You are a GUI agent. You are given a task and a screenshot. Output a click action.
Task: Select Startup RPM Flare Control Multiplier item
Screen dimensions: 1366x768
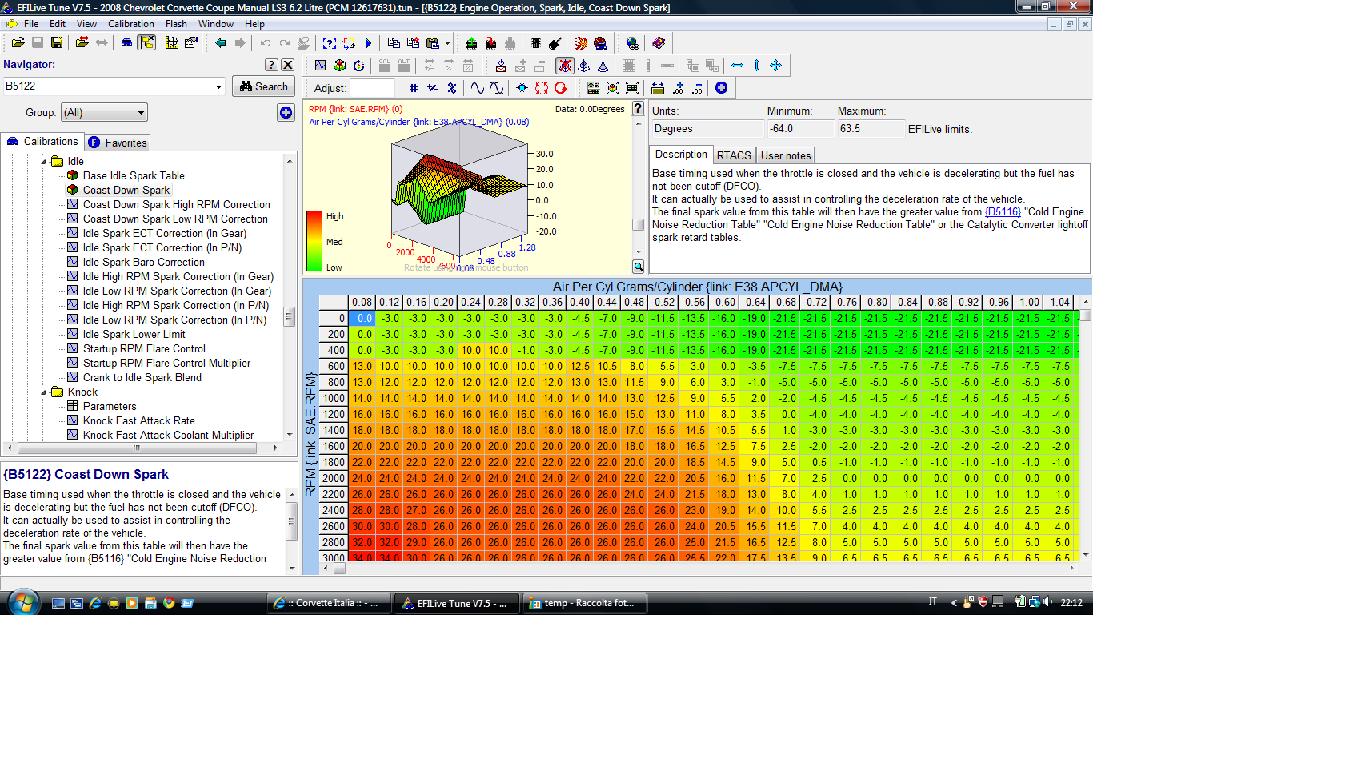tap(167, 363)
